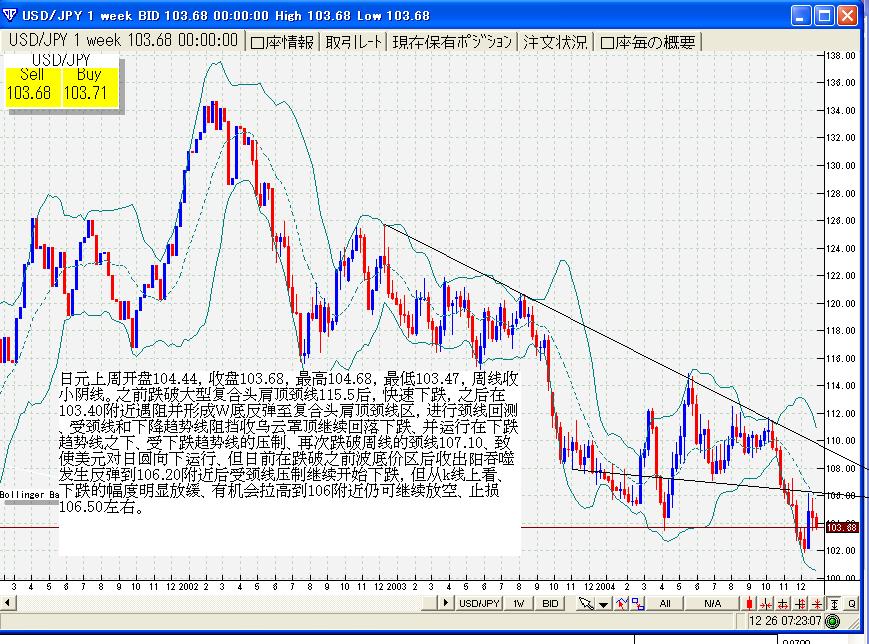
Task: Click the BID price type selector
Action: (x=550, y=604)
